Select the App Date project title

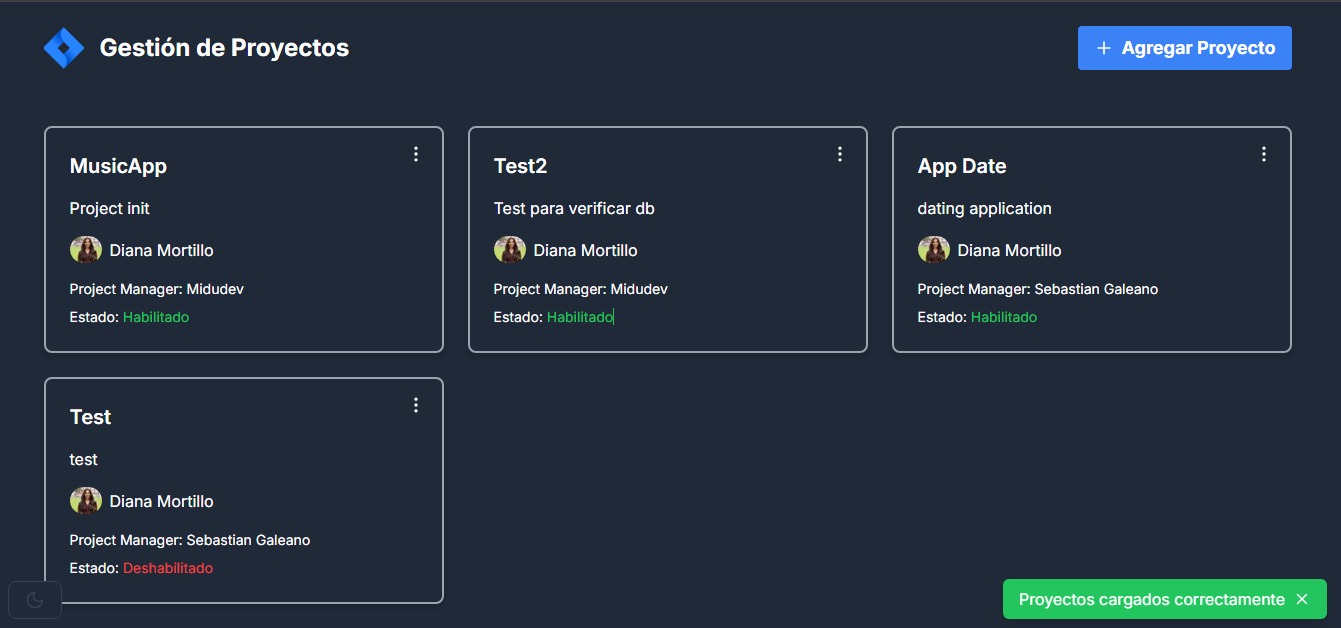(x=962, y=165)
